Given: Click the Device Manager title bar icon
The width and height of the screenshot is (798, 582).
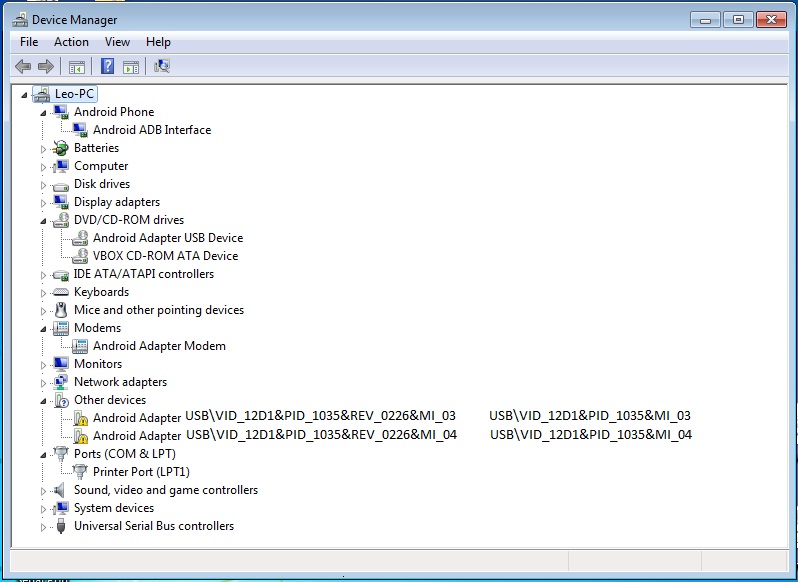Looking at the screenshot, I should point(20,20).
